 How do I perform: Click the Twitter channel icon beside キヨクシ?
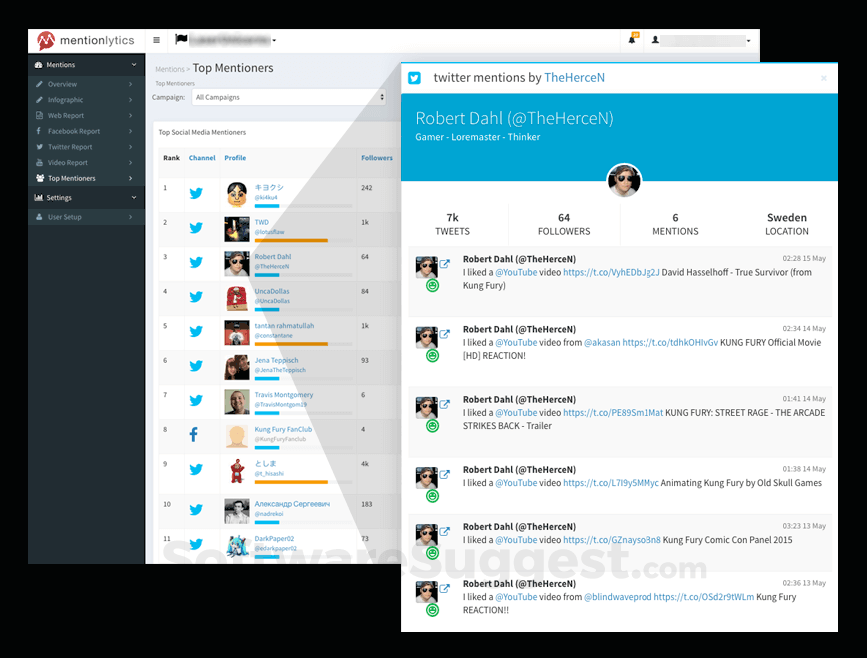coord(196,193)
